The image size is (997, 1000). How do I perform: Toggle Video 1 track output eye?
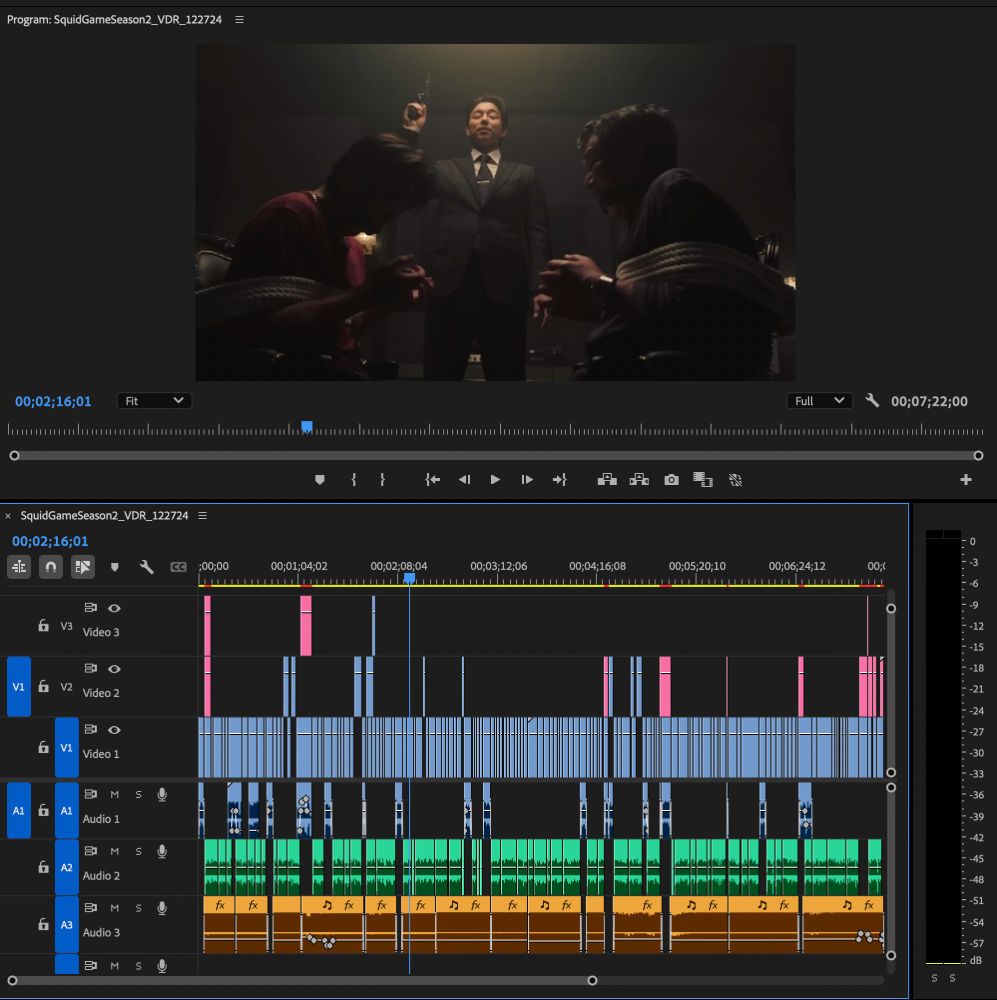click(114, 730)
